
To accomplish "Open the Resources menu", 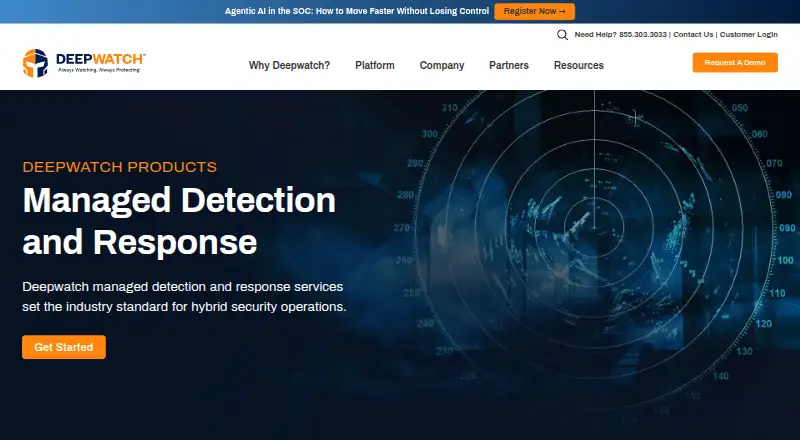I will click(x=579, y=65).
